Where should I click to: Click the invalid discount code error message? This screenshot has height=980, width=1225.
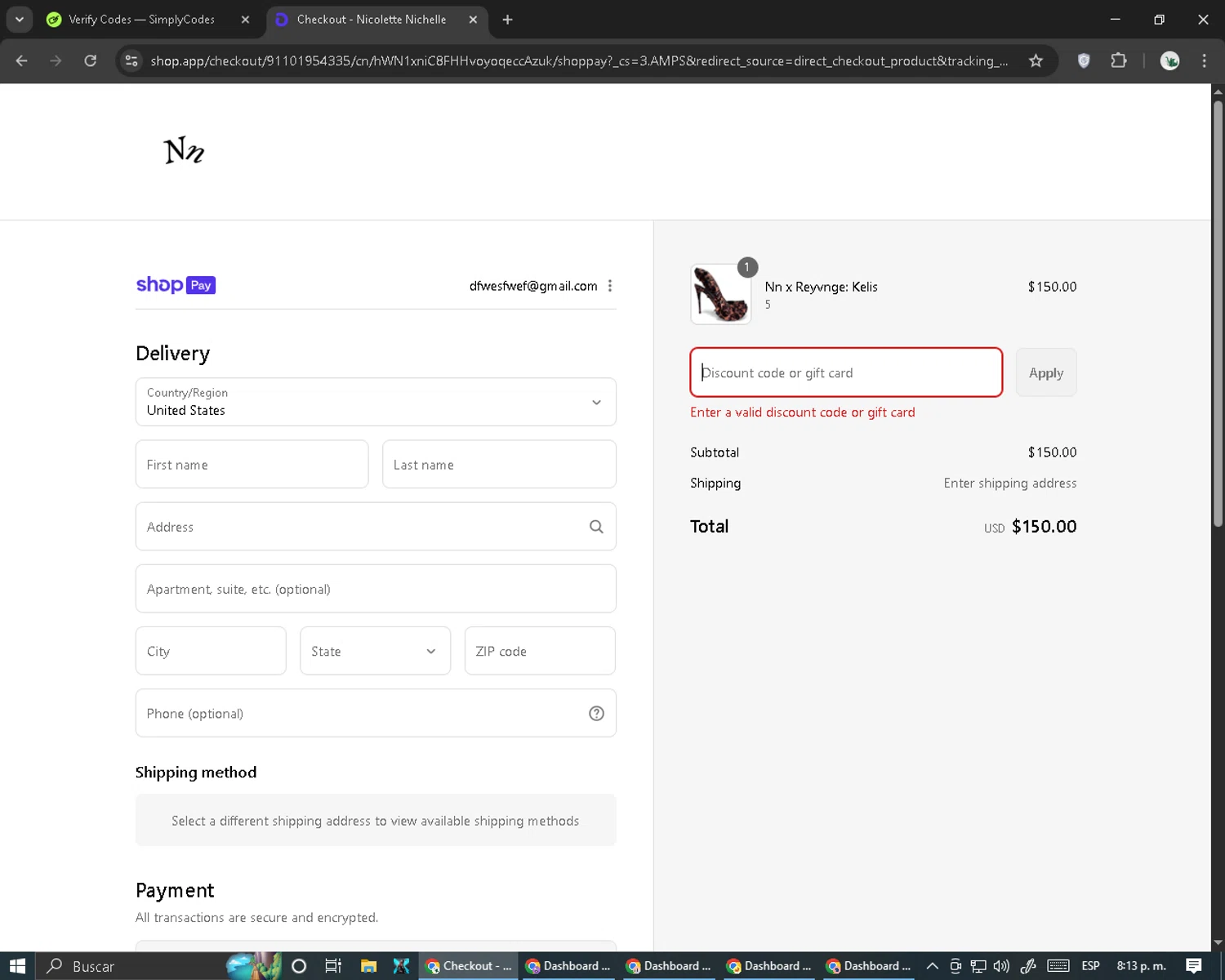click(x=802, y=412)
